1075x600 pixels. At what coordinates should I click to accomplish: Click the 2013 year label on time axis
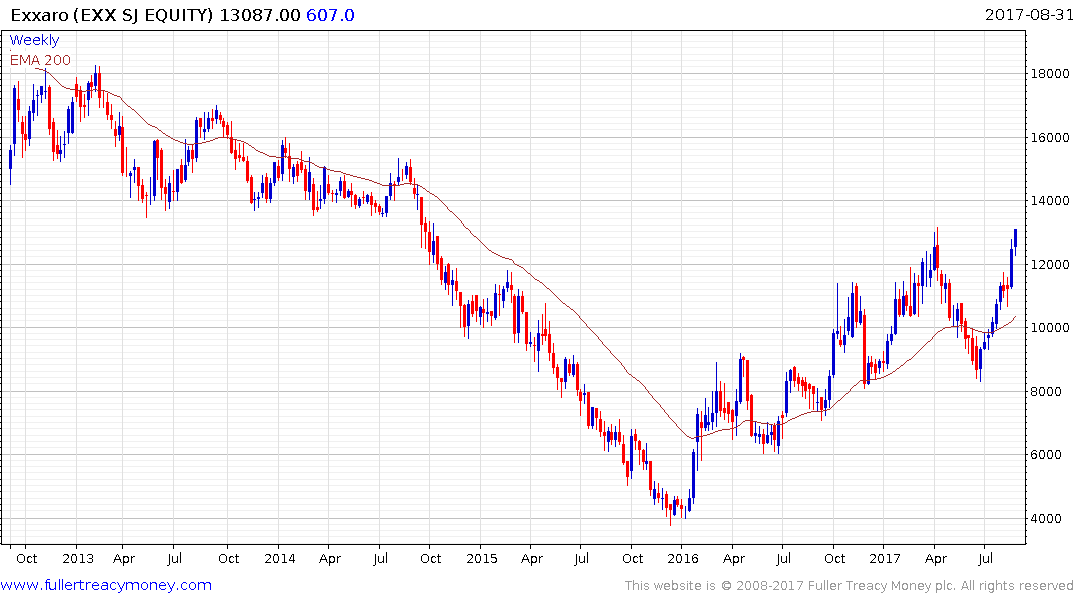point(77,558)
